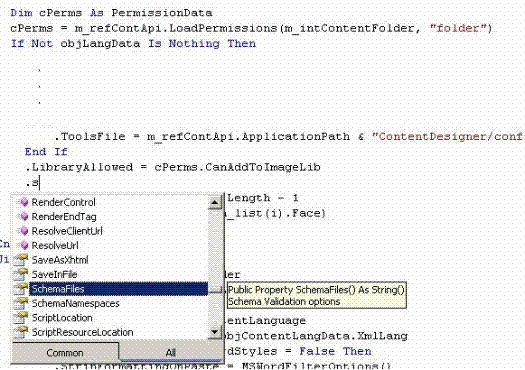Click the SaveAsXhtml property icon
Image resolution: width=525 pixels, height=370 pixels.
21,260
